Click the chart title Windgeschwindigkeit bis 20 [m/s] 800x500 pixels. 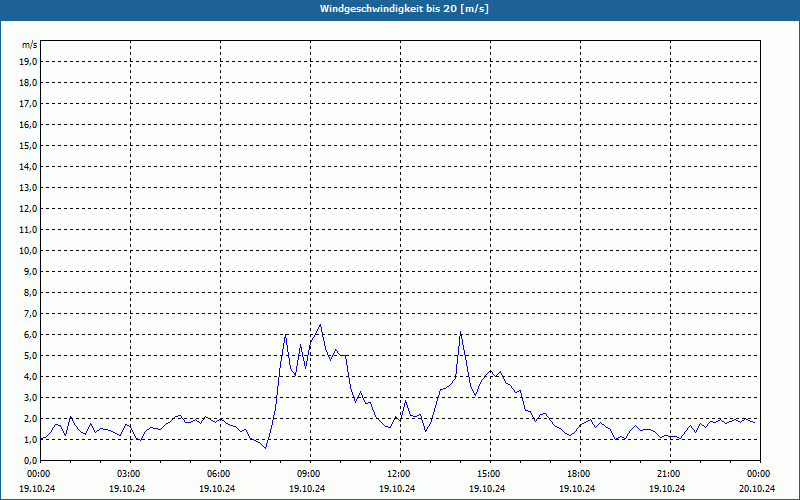click(x=404, y=9)
